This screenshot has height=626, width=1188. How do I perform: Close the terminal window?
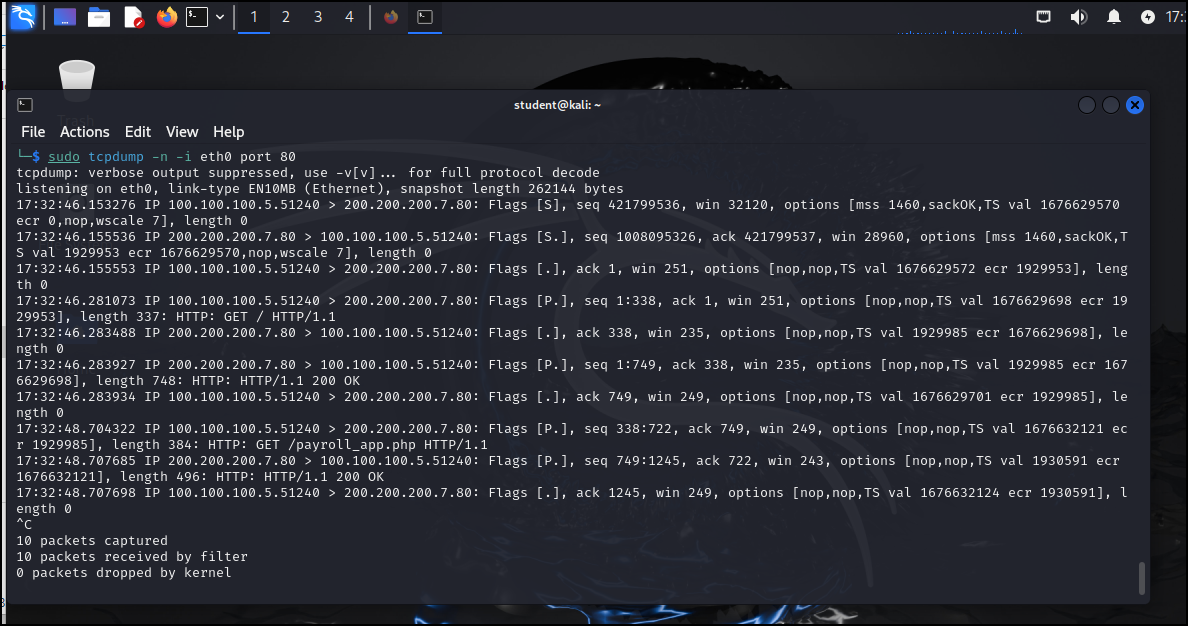(x=1135, y=105)
